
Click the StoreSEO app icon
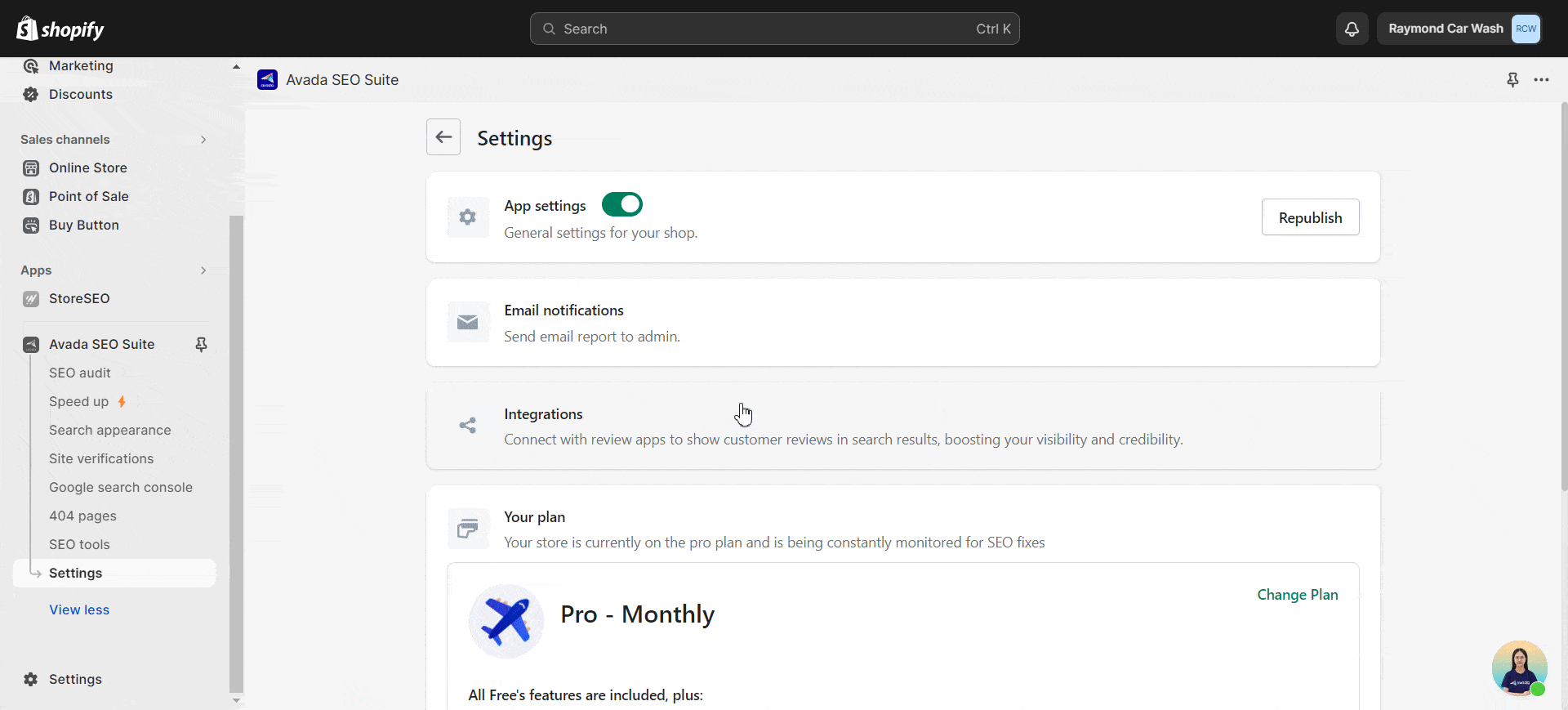click(31, 299)
